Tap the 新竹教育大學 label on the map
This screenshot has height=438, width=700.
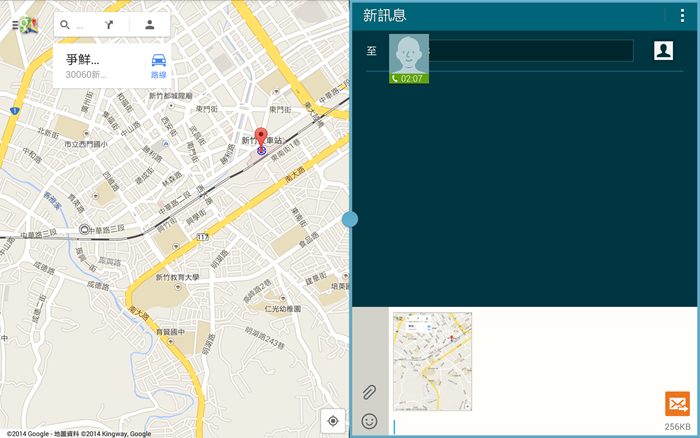point(177,277)
